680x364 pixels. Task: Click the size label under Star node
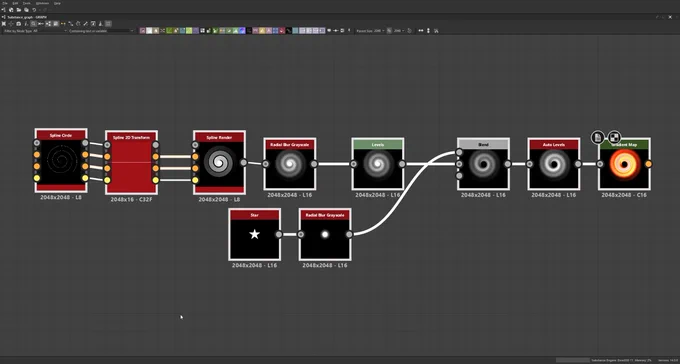pos(255,265)
